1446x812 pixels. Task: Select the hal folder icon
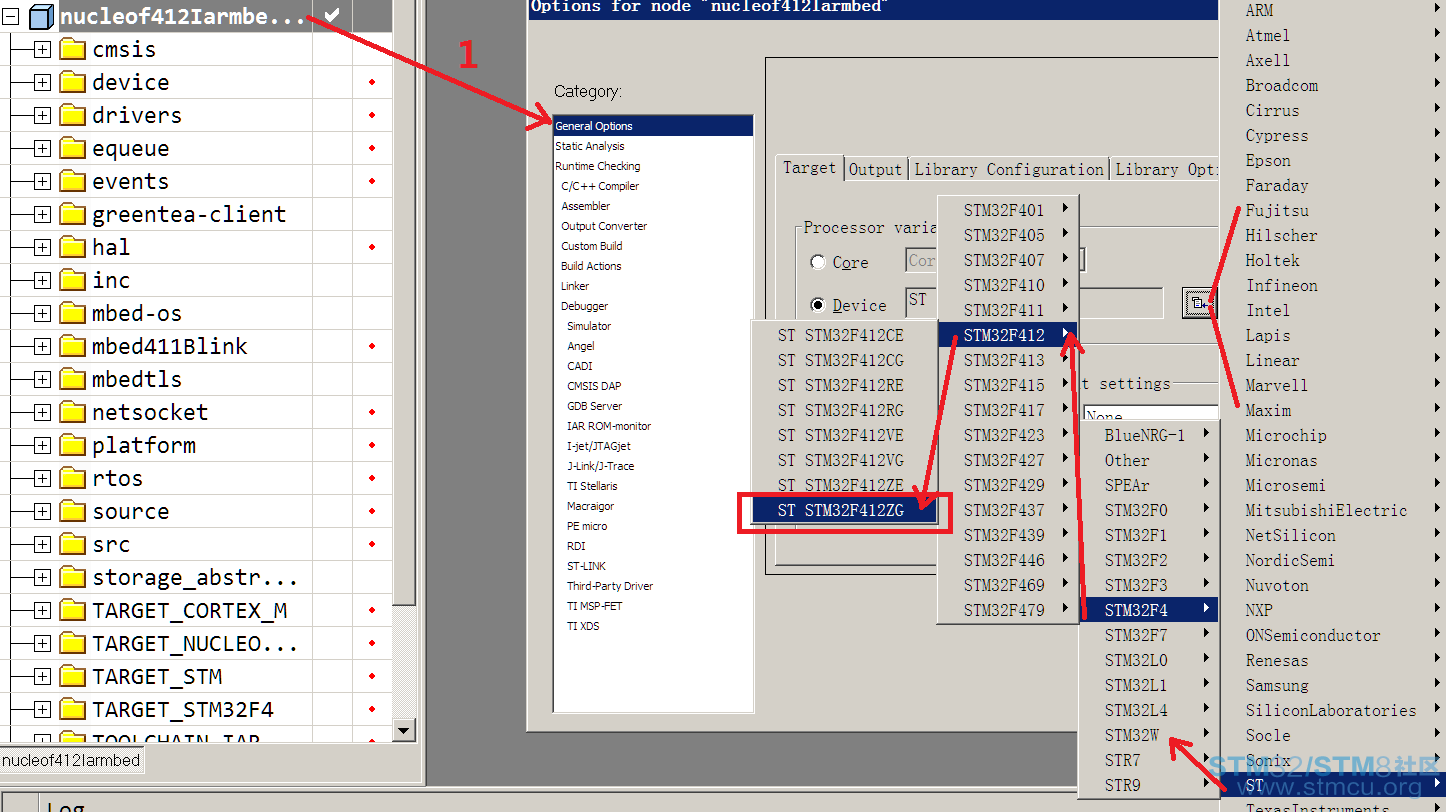72,247
